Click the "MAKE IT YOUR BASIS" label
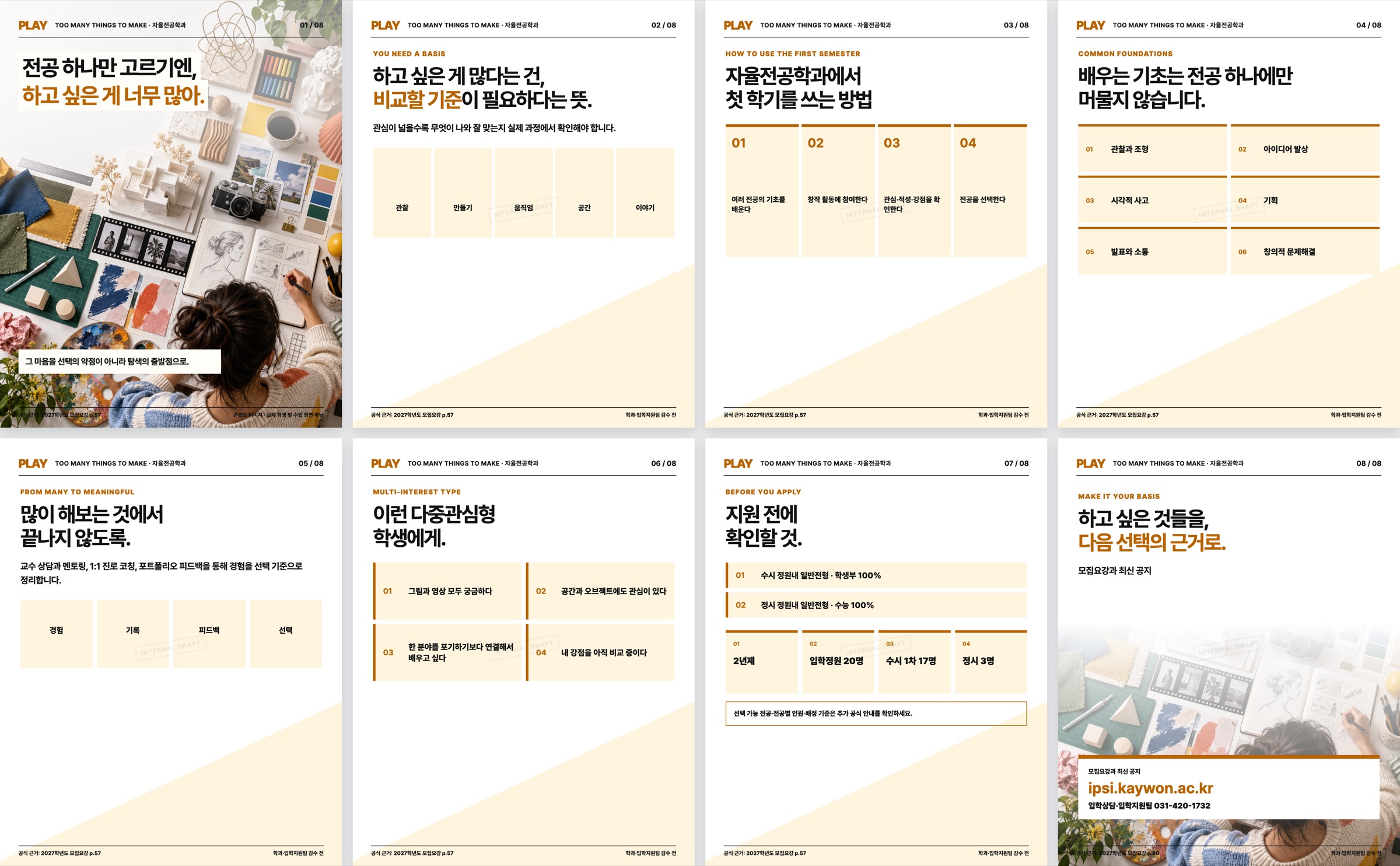The image size is (1400, 866). 1119,497
